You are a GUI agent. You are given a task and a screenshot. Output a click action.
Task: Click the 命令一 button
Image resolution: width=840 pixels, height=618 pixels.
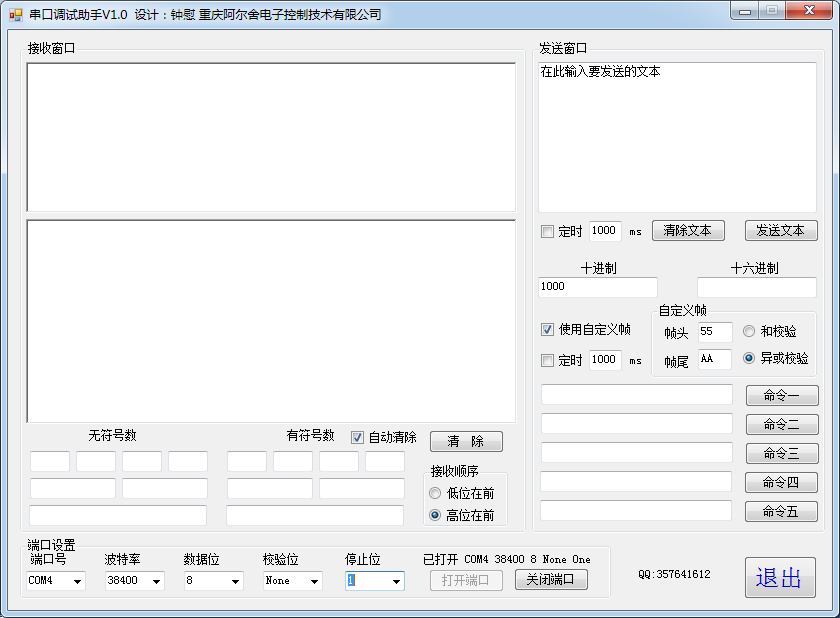click(x=782, y=396)
